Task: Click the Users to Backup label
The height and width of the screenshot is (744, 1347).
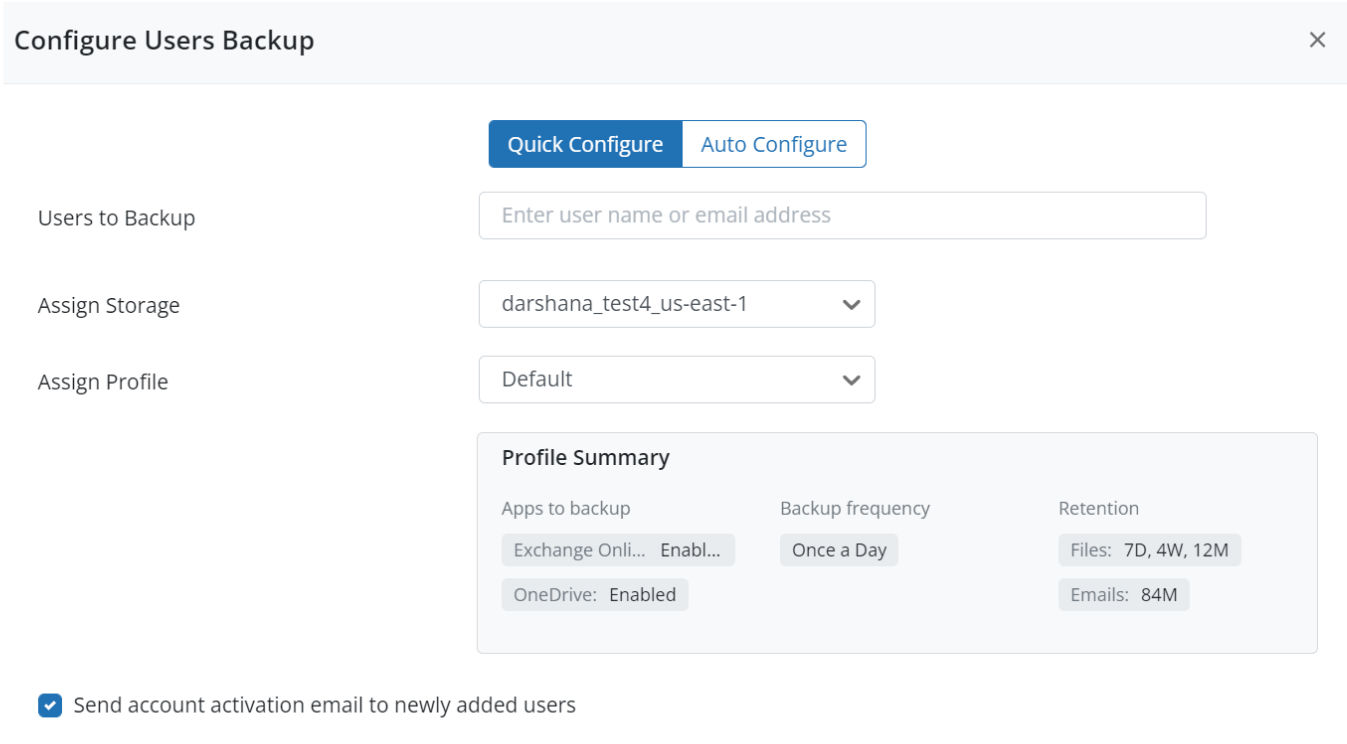Action: click(116, 218)
